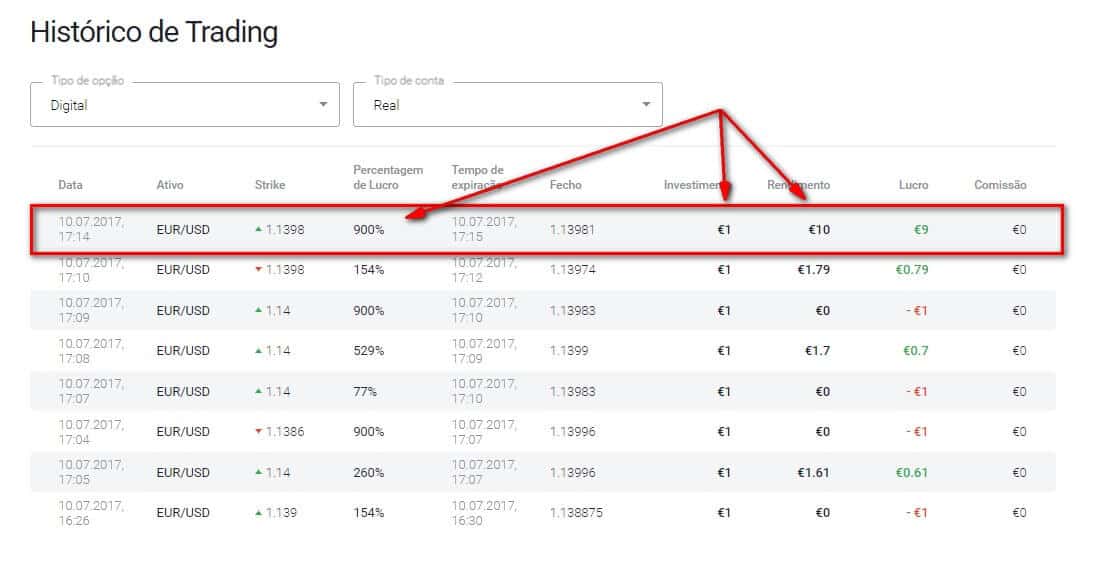Click green up arrow in highlighted 17:14 row
The width and height of the screenshot is (1118, 569).
259,230
